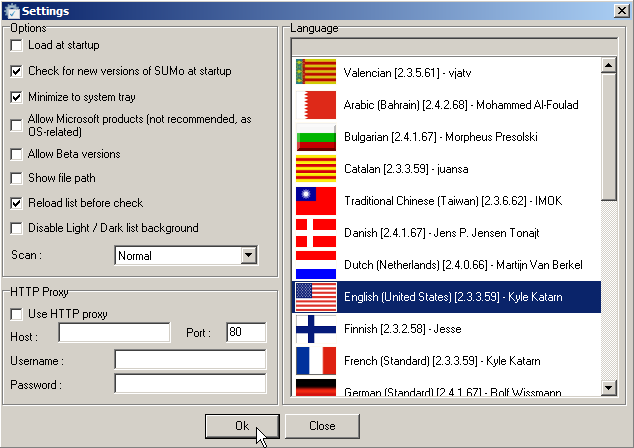
Task: Toggle Check for new versions of SUMo
Action: 17,71
